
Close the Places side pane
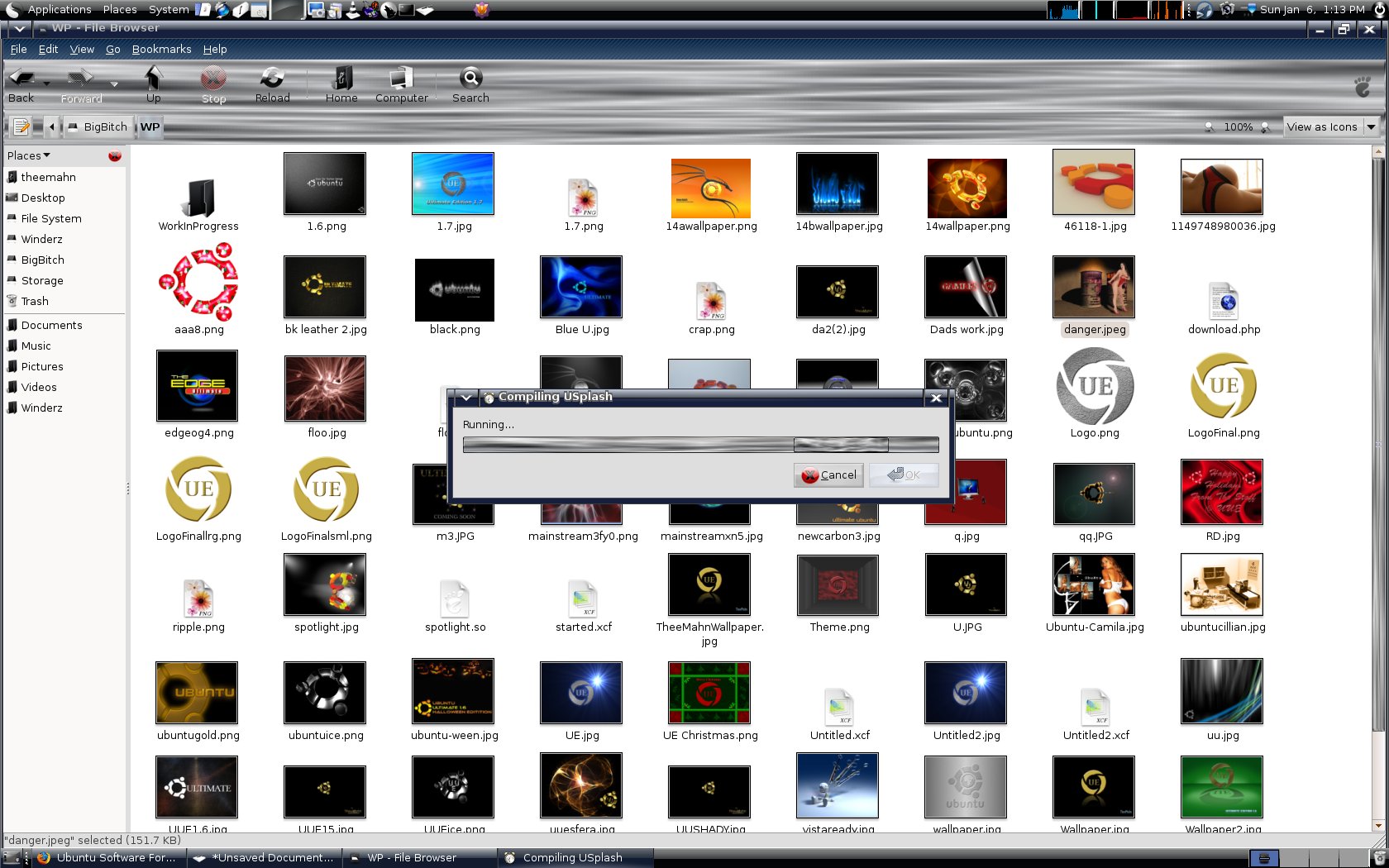coord(115,155)
